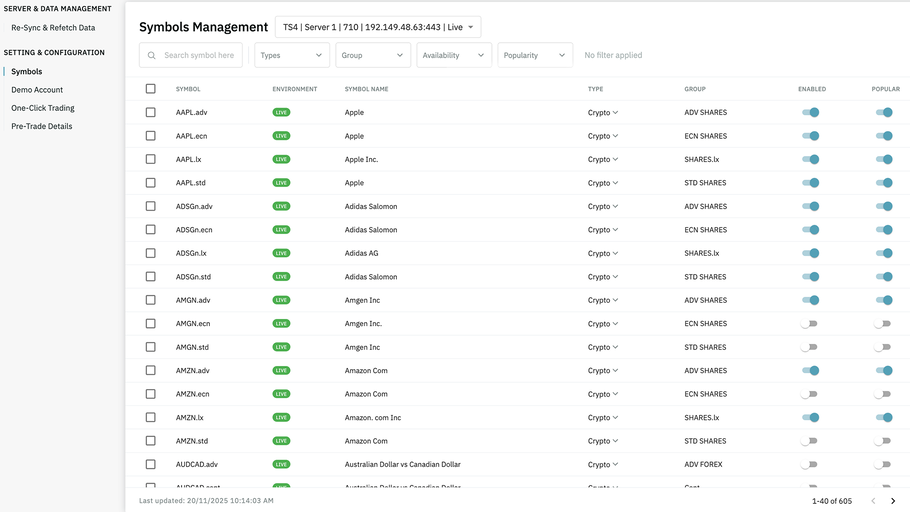Click the AMZN.std symbol cell

click(x=192, y=441)
